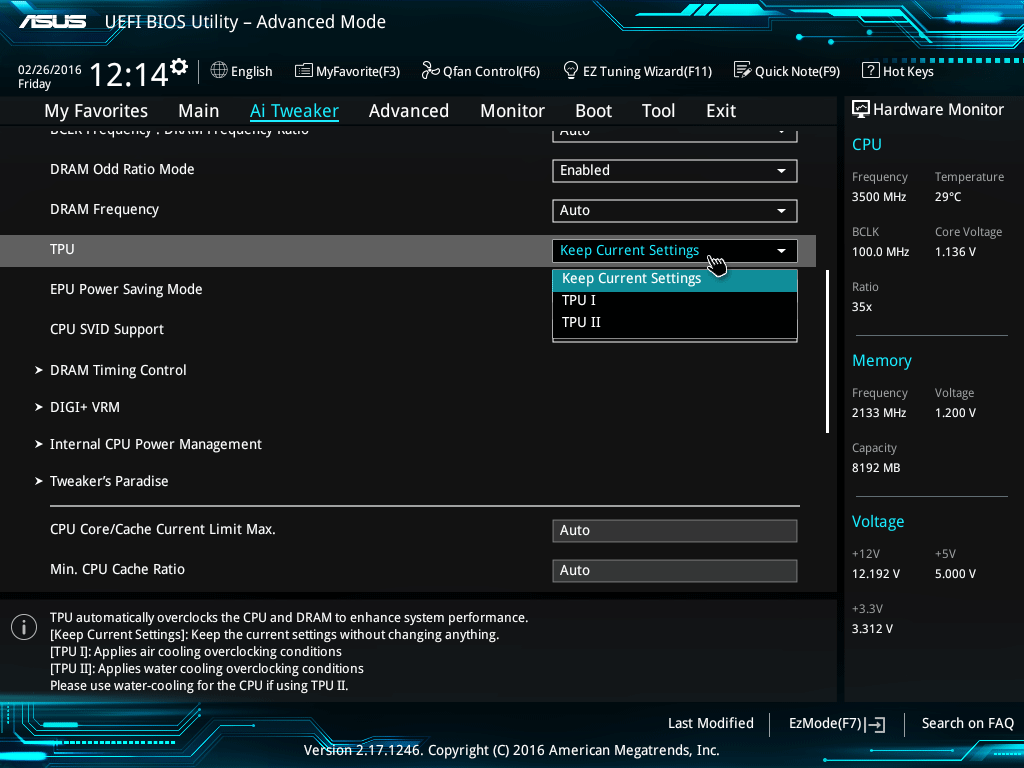1024x768 pixels.
Task: Expand DRAM Timing Control submenu
Action: coord(118,370)
